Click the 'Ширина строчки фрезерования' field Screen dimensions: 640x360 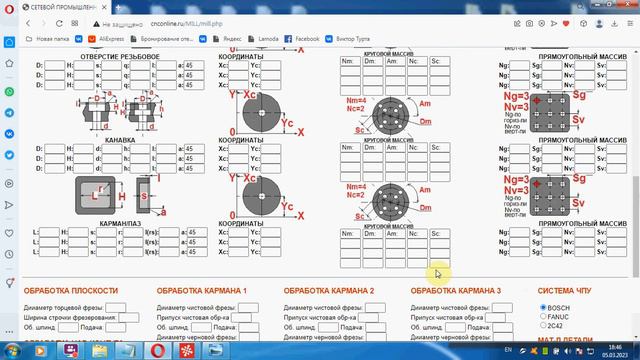point(129,317)
